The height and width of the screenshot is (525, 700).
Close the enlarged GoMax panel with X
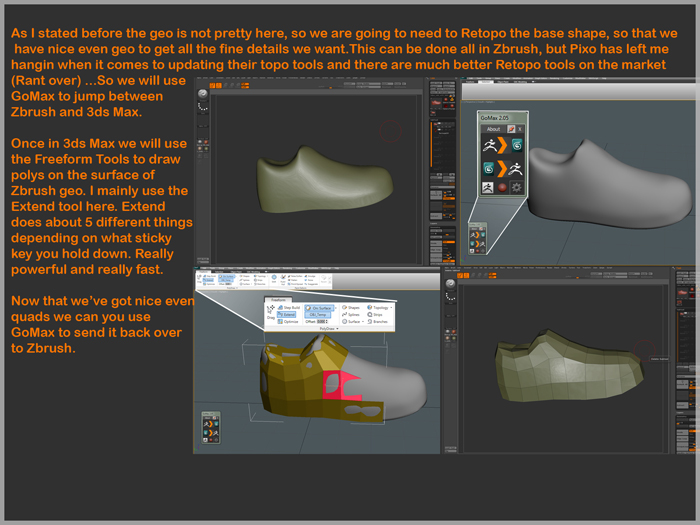[520, 129]
